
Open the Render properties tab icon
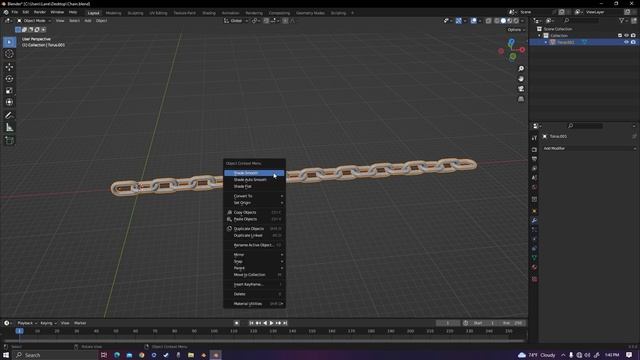pos(534,149)
